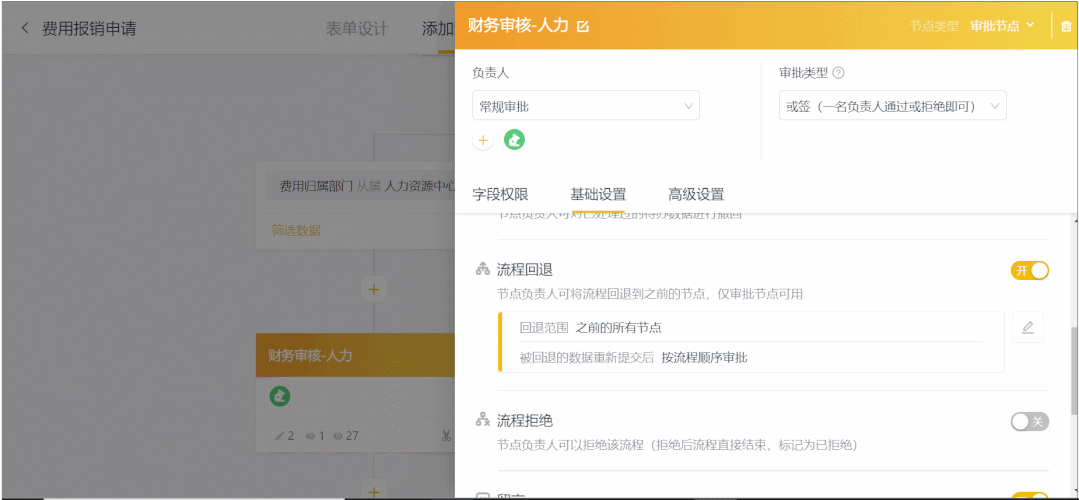Screen dimensions: 1079x500
Task: Click the 筛选数据 link on the branch card
Action: (296, 230)
